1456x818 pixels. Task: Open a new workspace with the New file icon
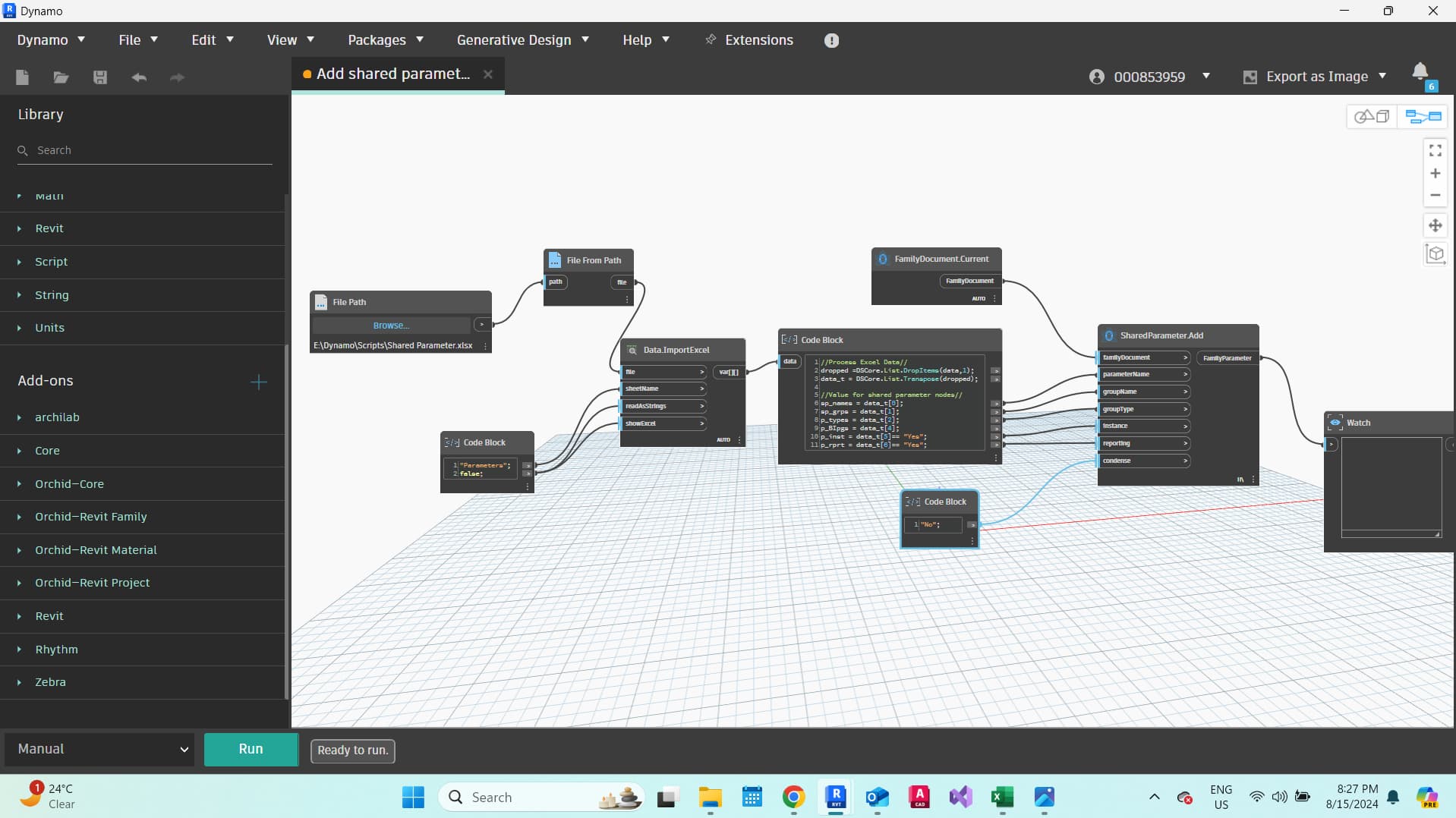tap(22, 77)
